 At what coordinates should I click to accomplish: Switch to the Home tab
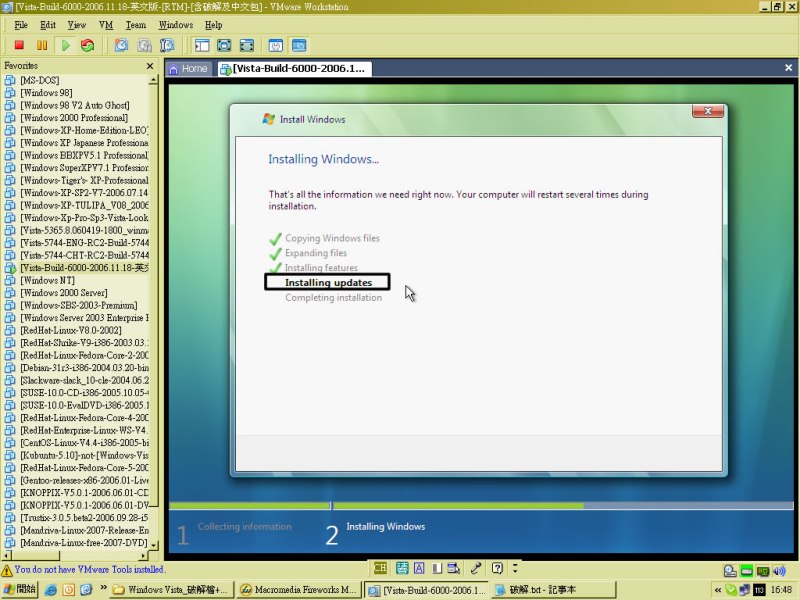pos(188,69)
